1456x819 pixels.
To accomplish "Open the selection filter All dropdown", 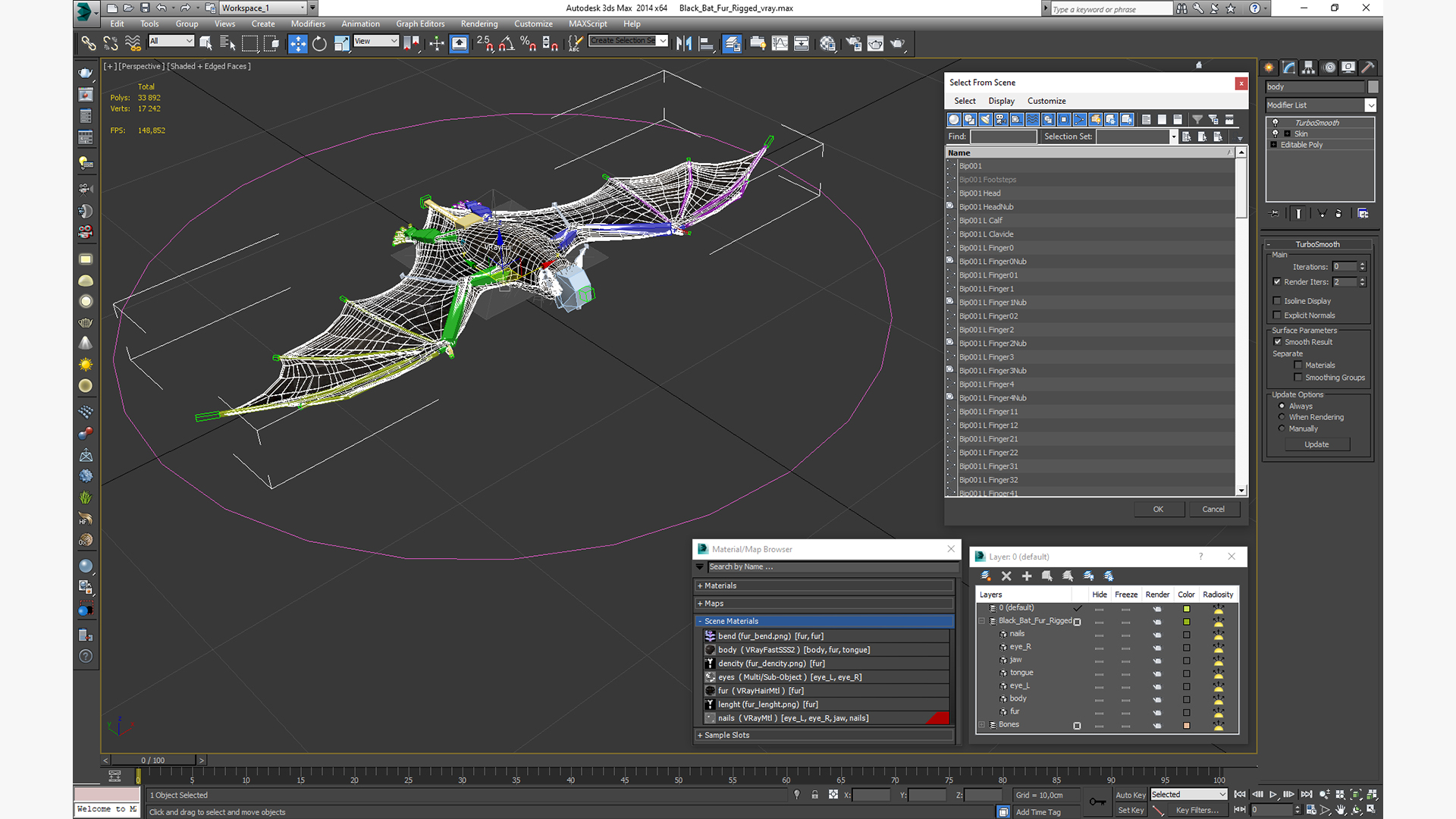I will pyautogui.click(x=189, y=41).
